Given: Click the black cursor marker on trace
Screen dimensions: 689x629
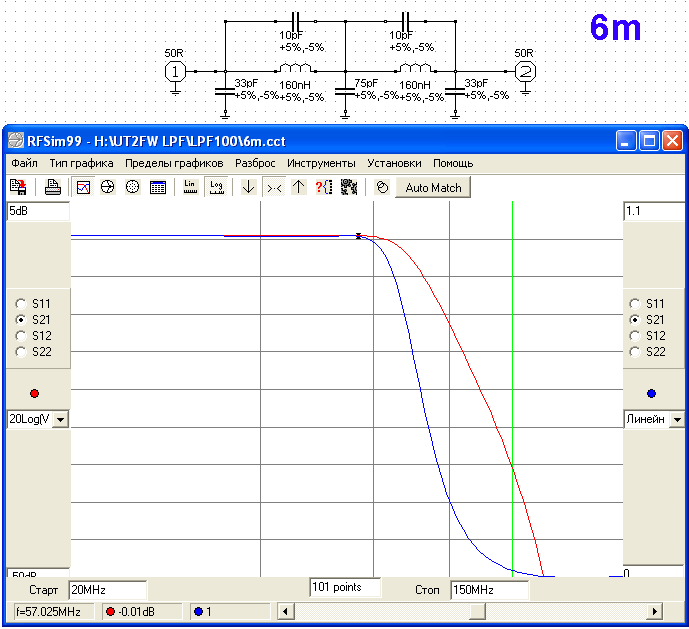Looking at the screenshot, I should pyautogui.click(x=359, y=236).
